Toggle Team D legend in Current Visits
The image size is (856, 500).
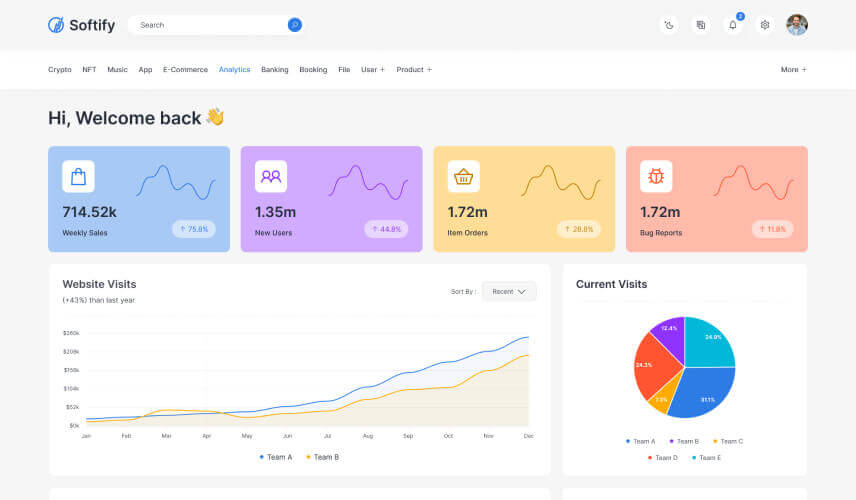(663, 457)
